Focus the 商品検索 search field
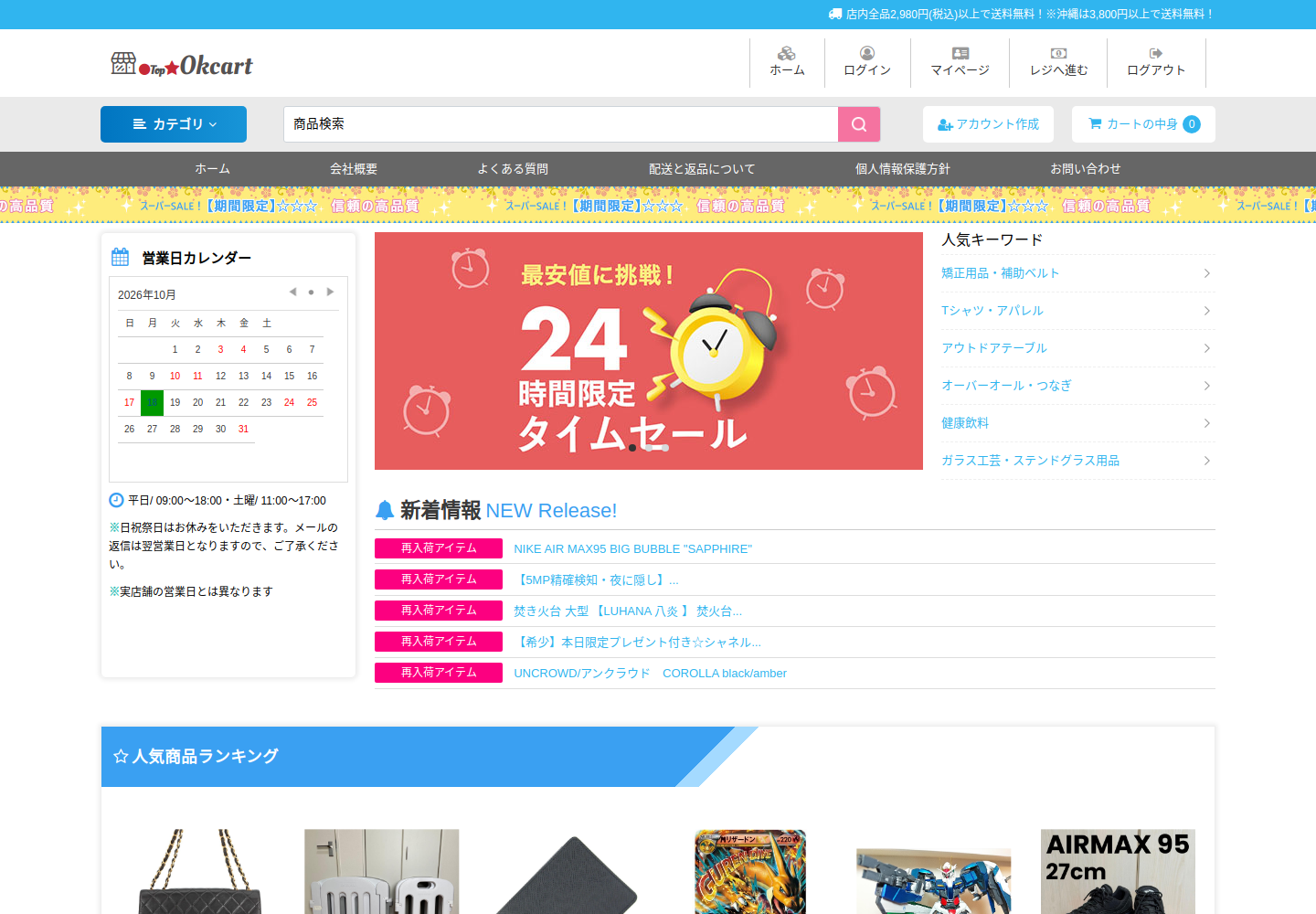Image resolution: width=1316 pixels, height=914 pixels. [561, 124]
